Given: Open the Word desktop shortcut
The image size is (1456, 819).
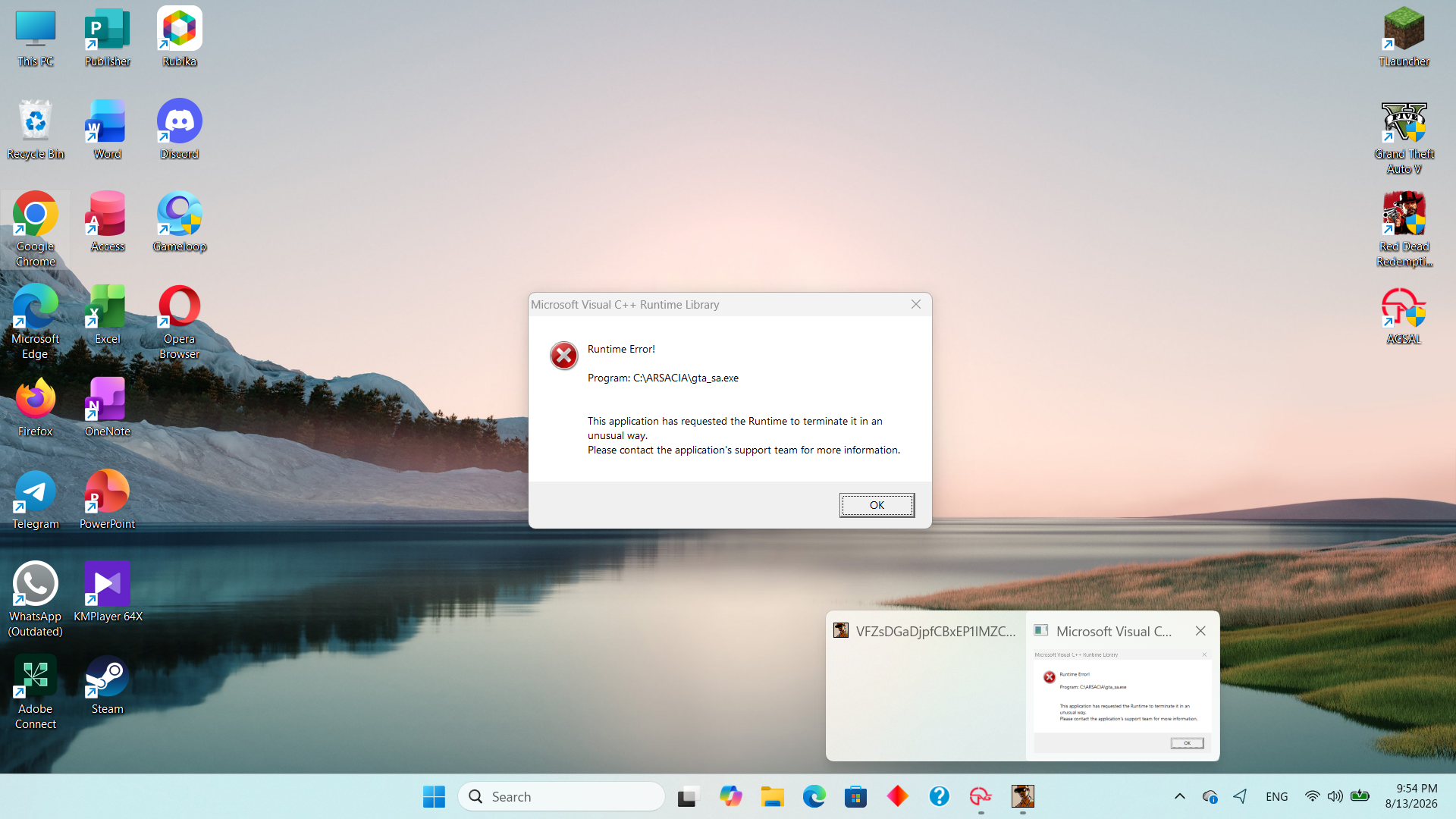Looking at the screenshot, I should [107, 130].
